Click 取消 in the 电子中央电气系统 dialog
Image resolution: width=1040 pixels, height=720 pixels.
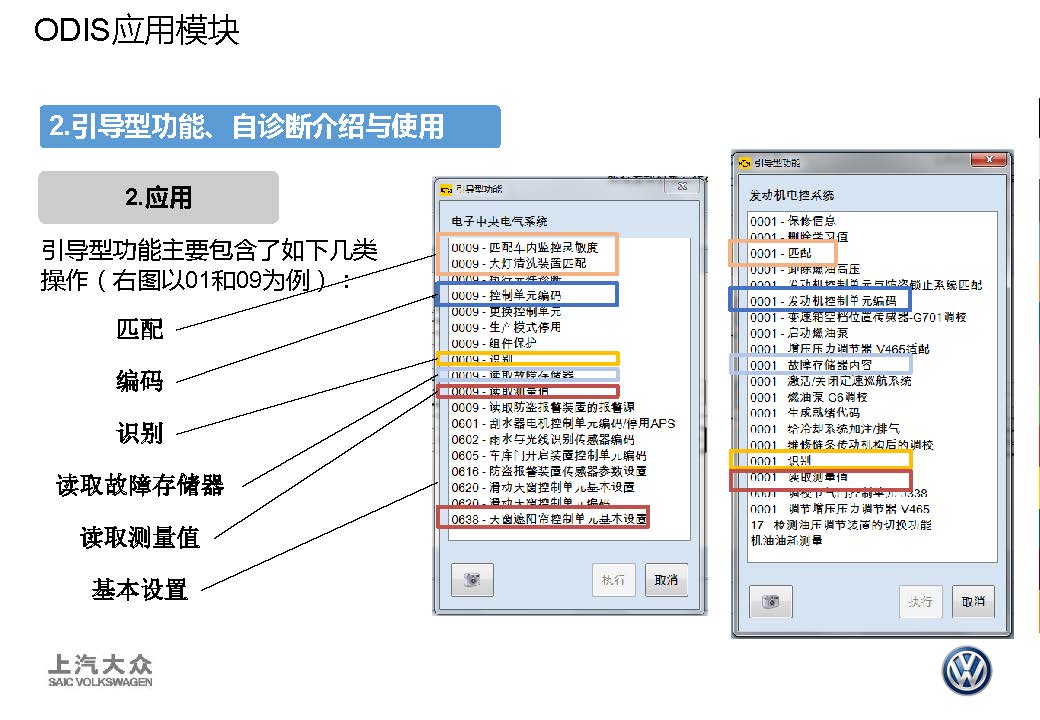(666, 580)
